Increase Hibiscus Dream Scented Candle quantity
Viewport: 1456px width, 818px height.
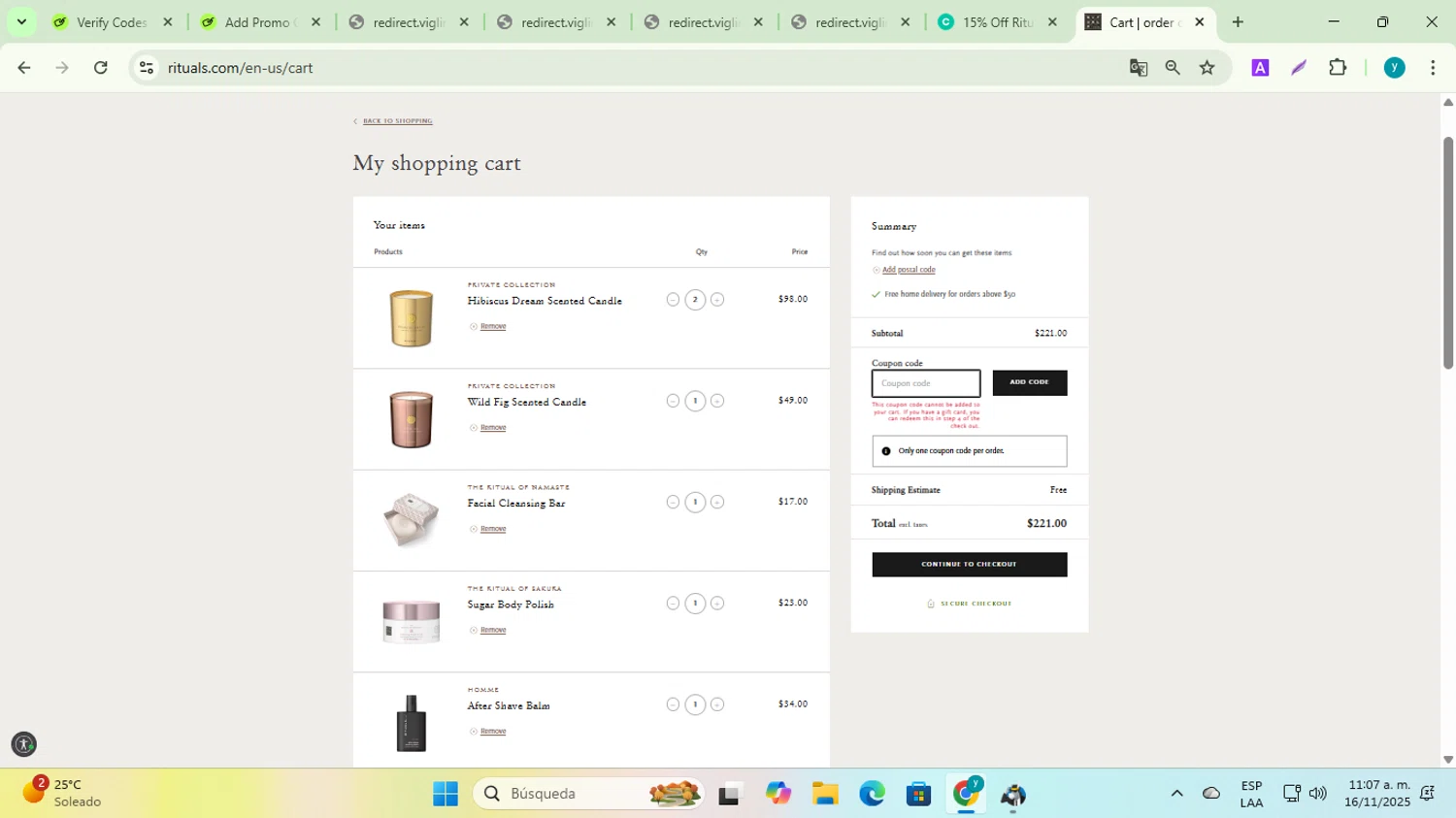click(717, 300)
